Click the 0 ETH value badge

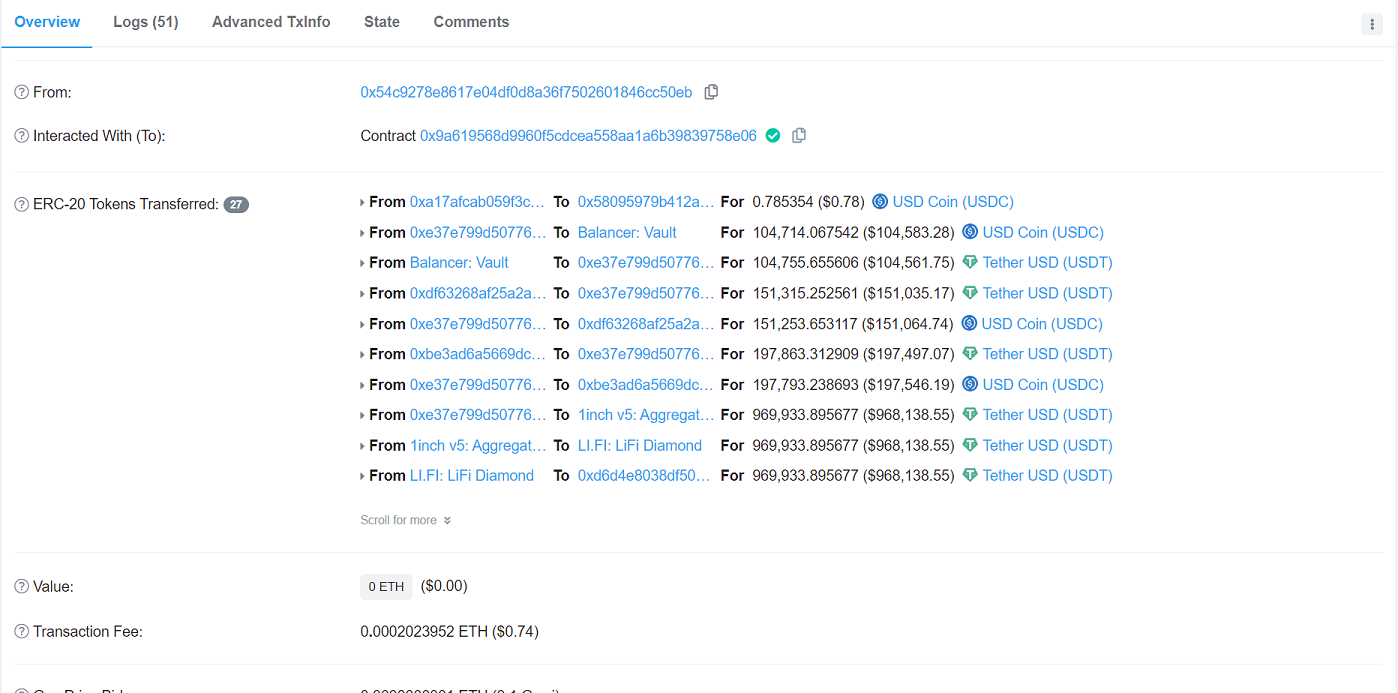point(386,587)
